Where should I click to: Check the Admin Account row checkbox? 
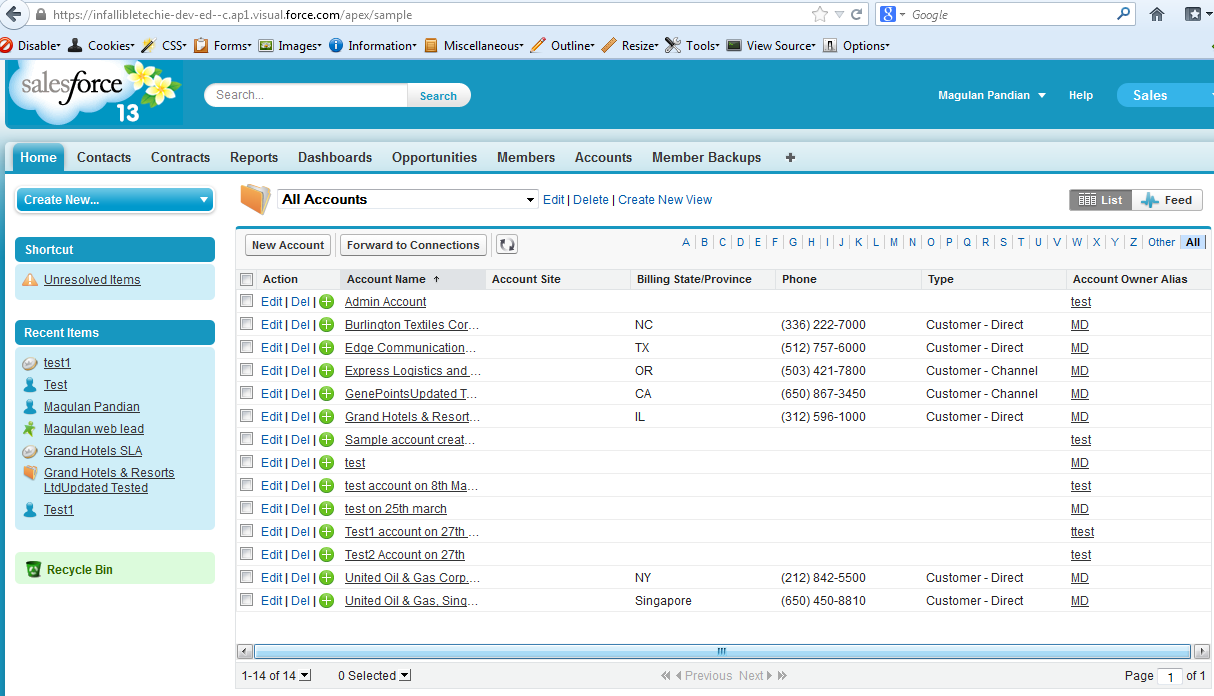coord(247,301)
